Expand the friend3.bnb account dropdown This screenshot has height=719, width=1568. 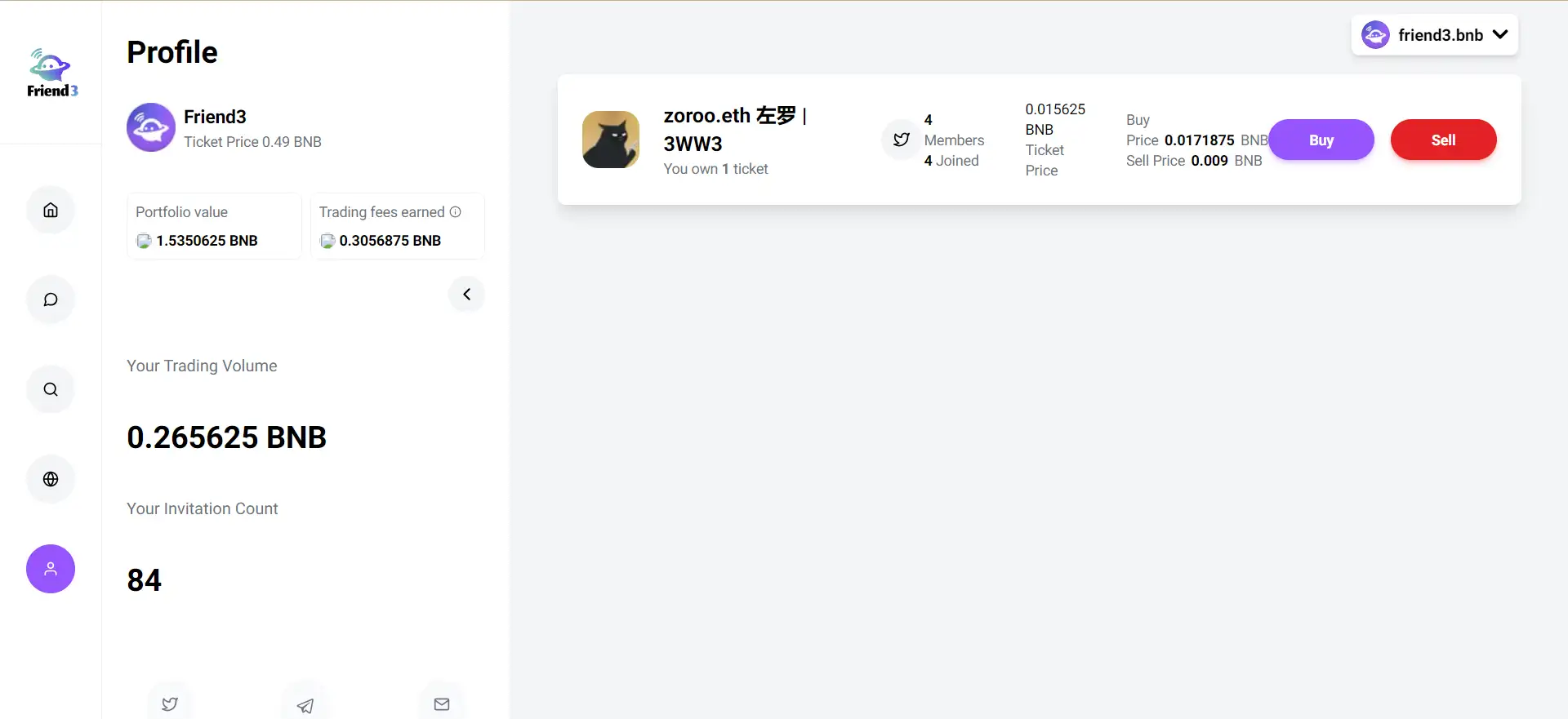(x=1435, y=35)
